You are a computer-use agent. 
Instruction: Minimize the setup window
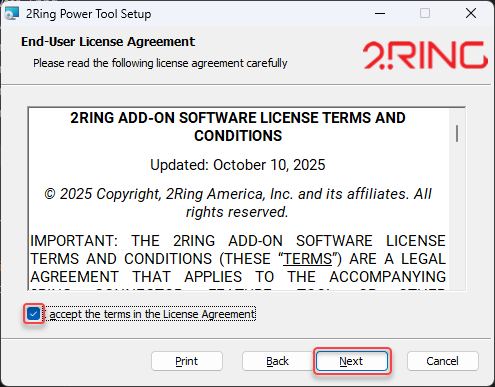380,14
